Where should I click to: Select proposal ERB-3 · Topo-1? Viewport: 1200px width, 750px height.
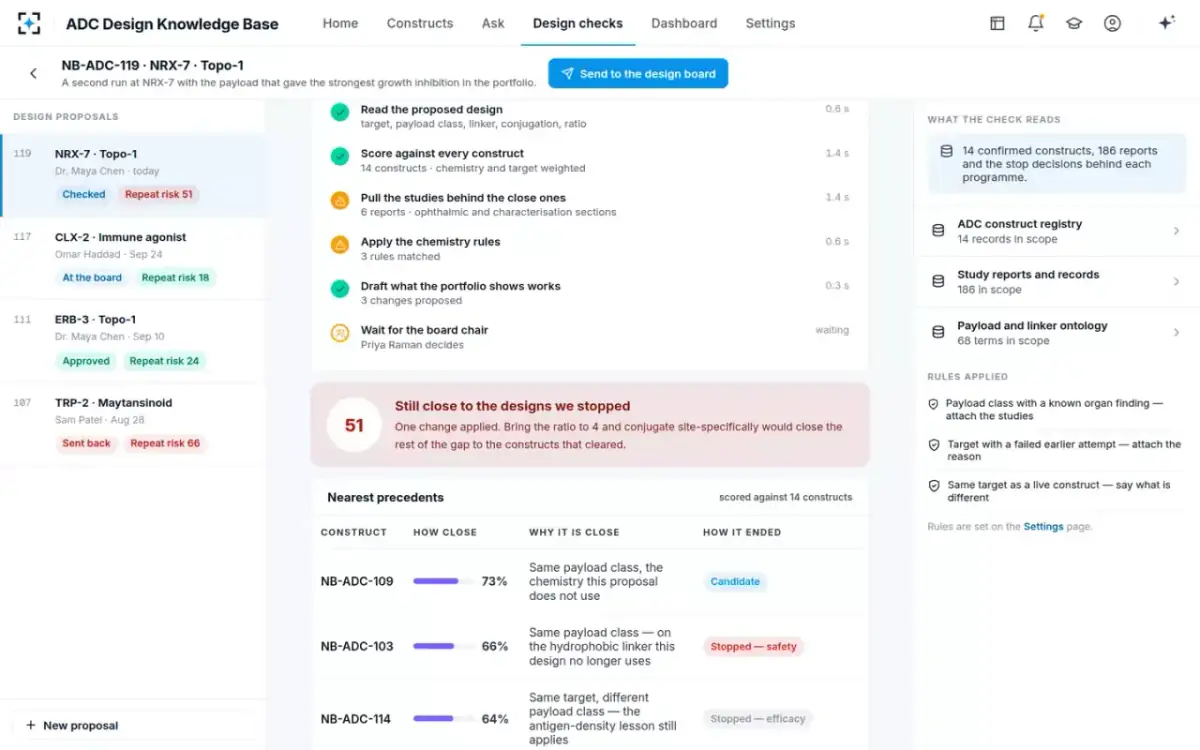point(134,340)
